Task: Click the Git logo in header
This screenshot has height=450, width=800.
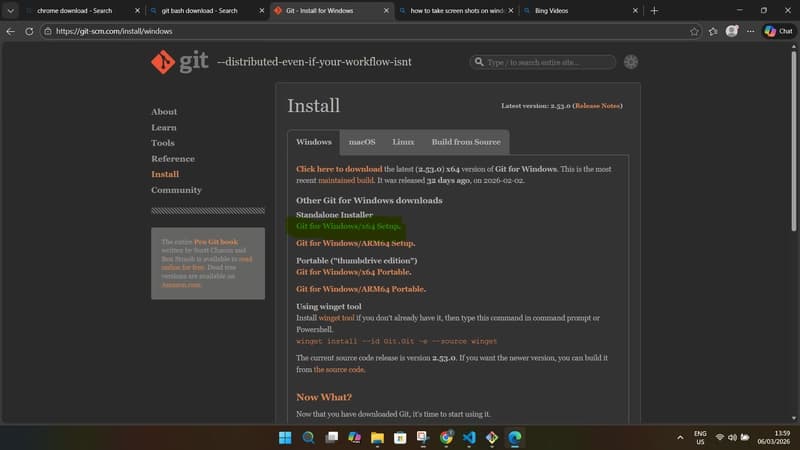Action: click(179, 62)
